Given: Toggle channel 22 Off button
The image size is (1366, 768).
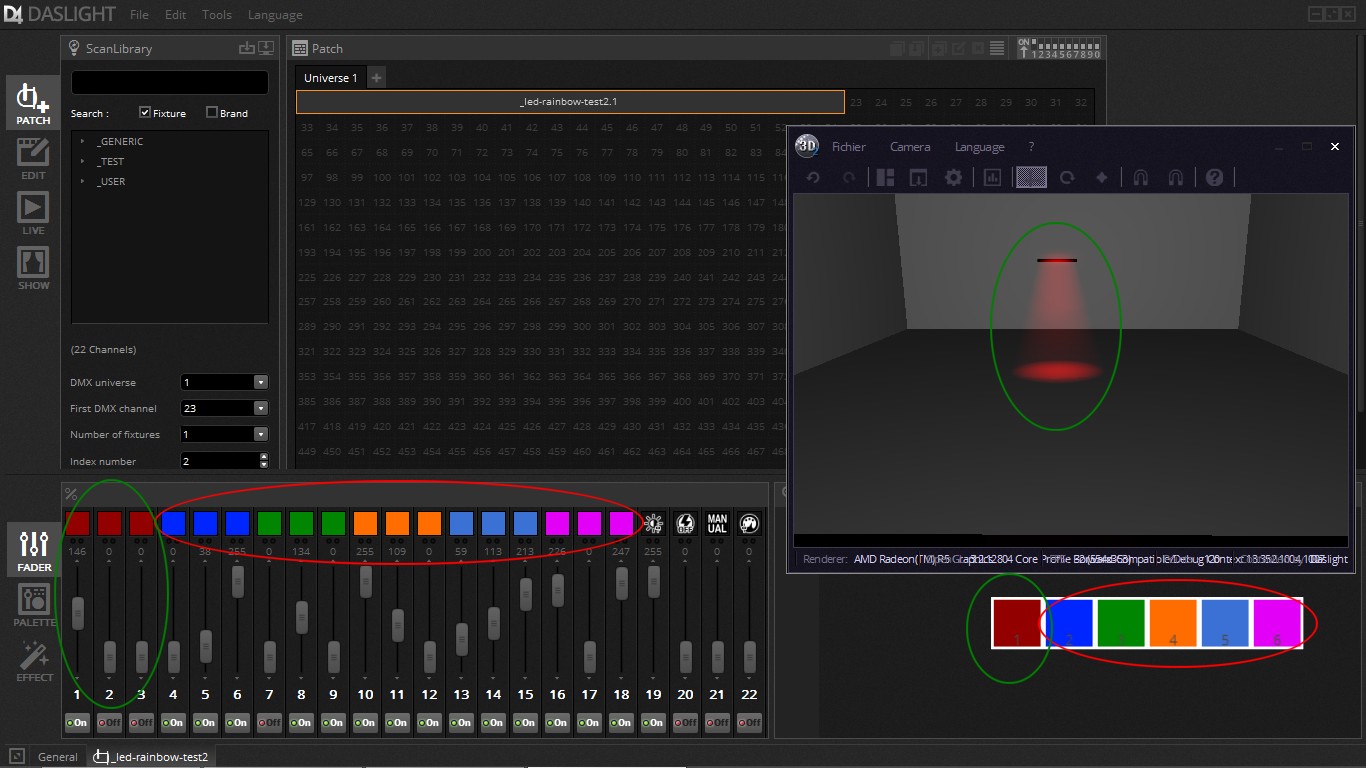Looking at the screenshot, I should (x=749, y=722).
